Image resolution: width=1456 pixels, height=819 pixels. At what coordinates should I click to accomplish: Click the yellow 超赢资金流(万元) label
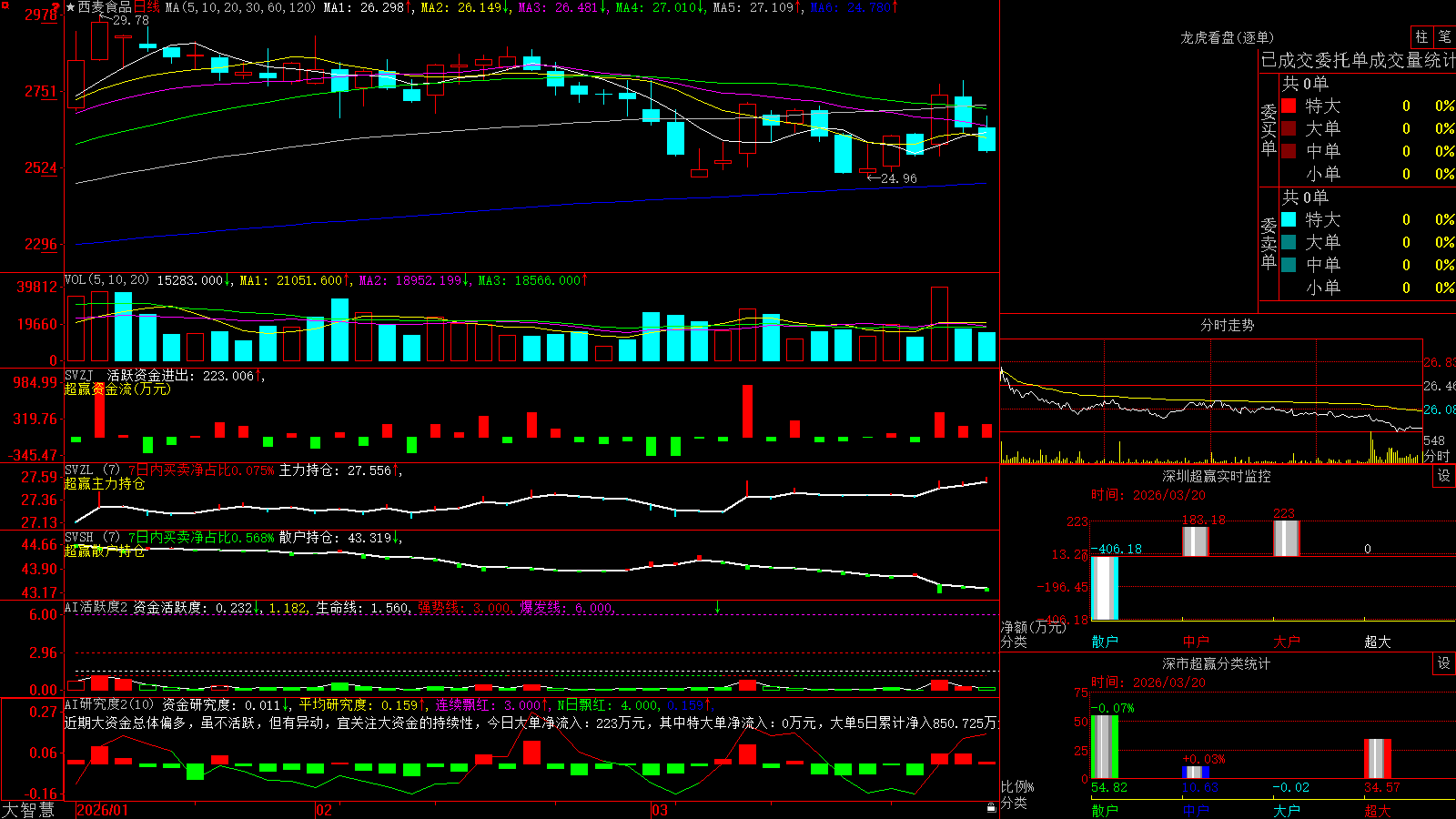click(117, 389)
